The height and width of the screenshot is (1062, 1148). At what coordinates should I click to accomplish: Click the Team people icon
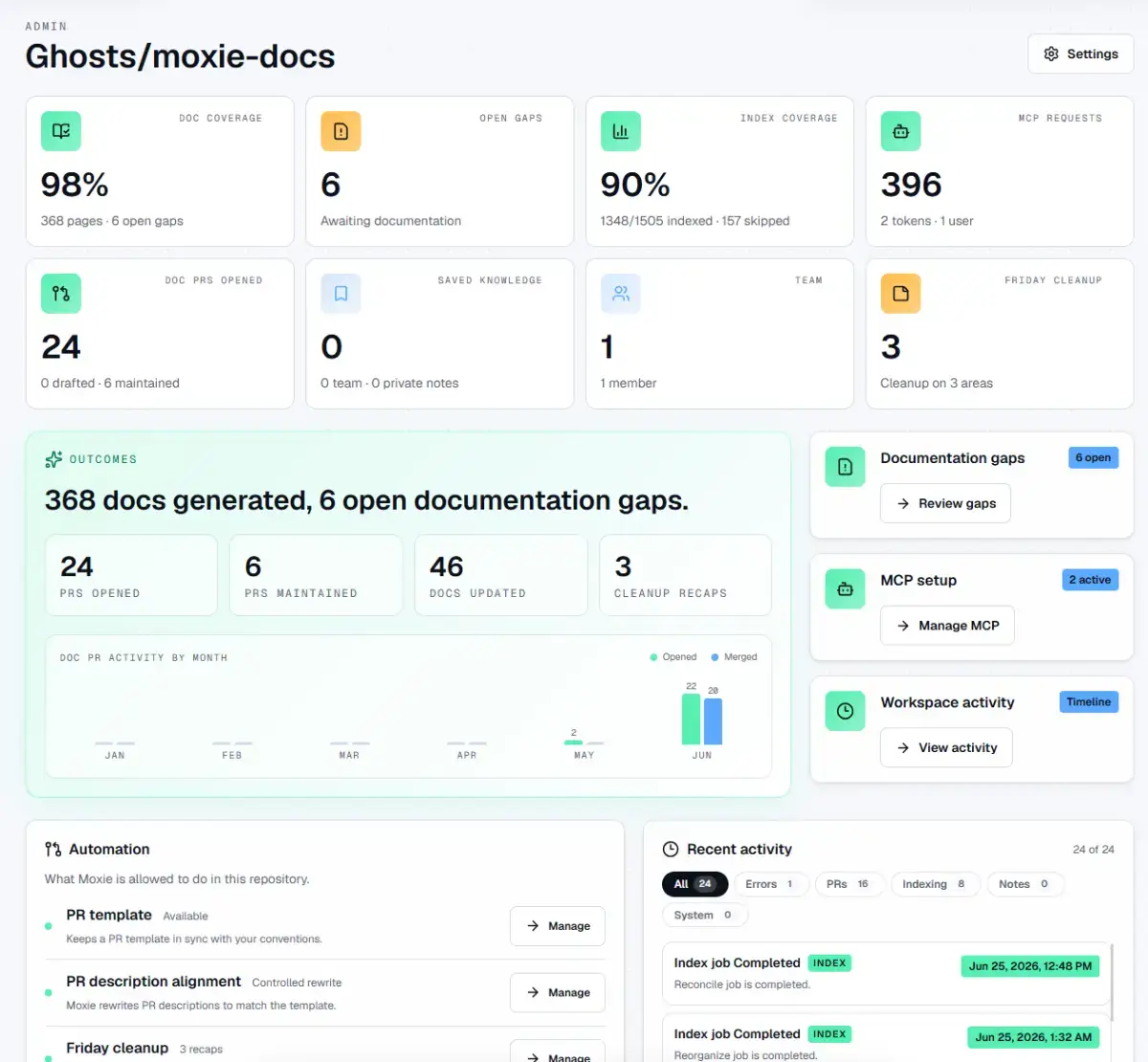621,294
